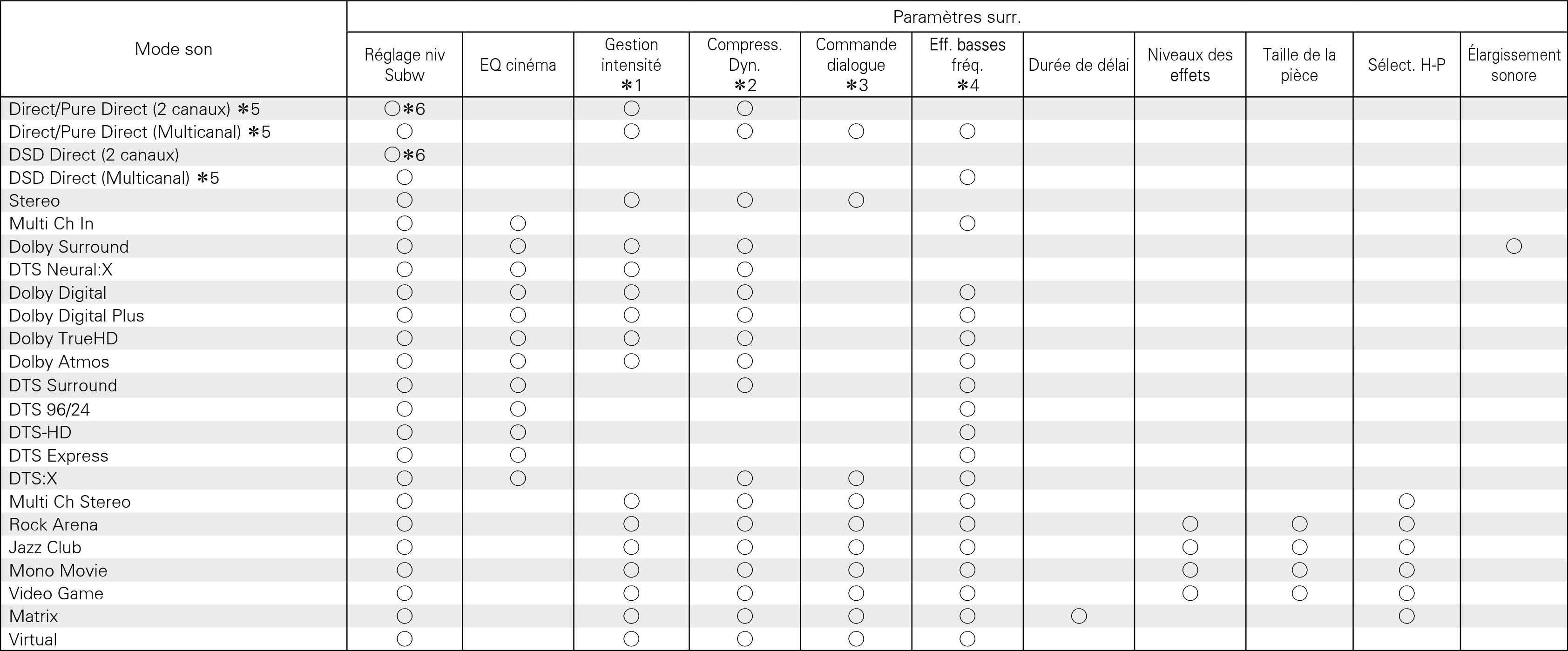This screenshot has width=1568, height=651.
Task: Click the Élargissement sonore circle for Dolby Surround
Action: [x=1513, y=247]
